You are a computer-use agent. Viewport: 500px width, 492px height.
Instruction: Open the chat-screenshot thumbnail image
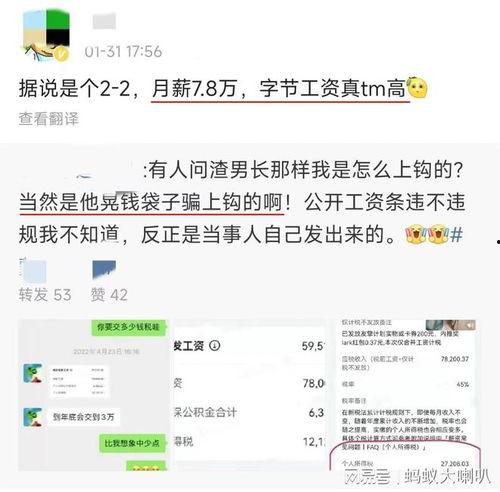94,395
